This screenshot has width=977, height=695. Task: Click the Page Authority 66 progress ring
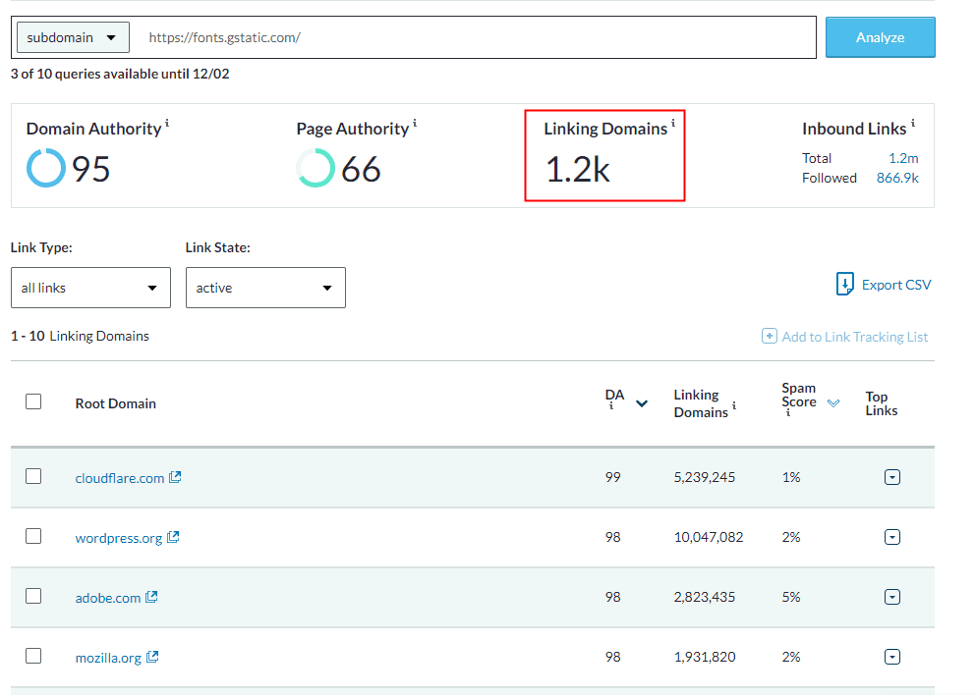[316, 168]
